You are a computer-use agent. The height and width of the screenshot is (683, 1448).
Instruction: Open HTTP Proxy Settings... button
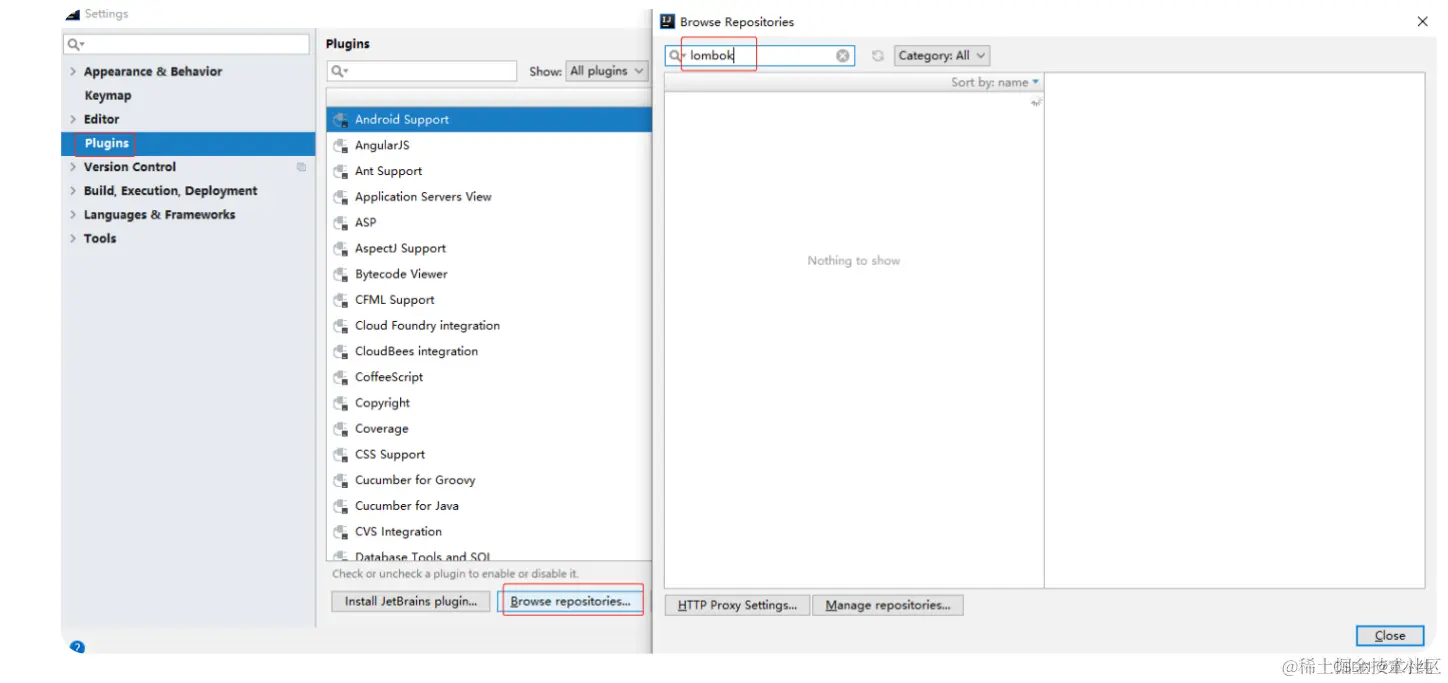coord(737,605)
